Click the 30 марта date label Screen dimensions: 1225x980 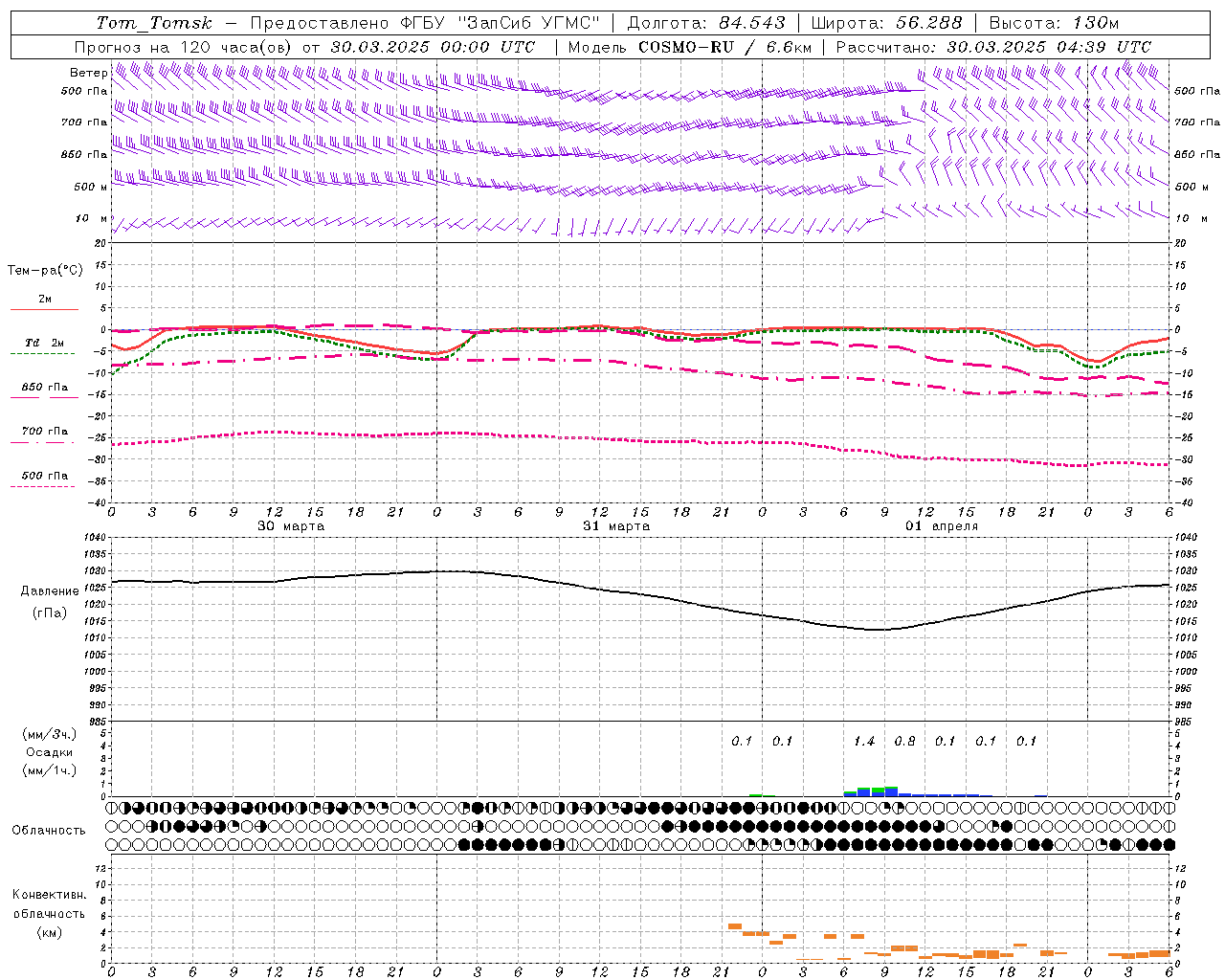pyautogui.click(x=291, y=526)
